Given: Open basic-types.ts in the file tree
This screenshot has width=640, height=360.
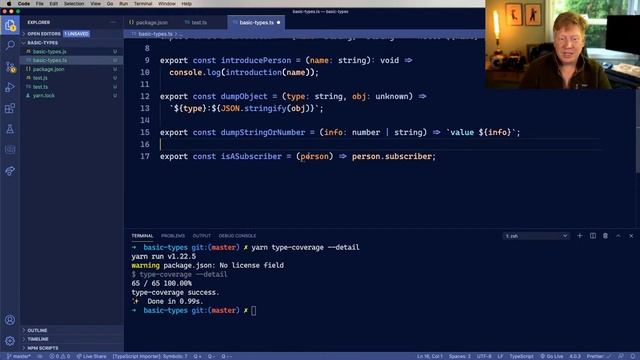Looking at the screenshot, I should point(72,60).
